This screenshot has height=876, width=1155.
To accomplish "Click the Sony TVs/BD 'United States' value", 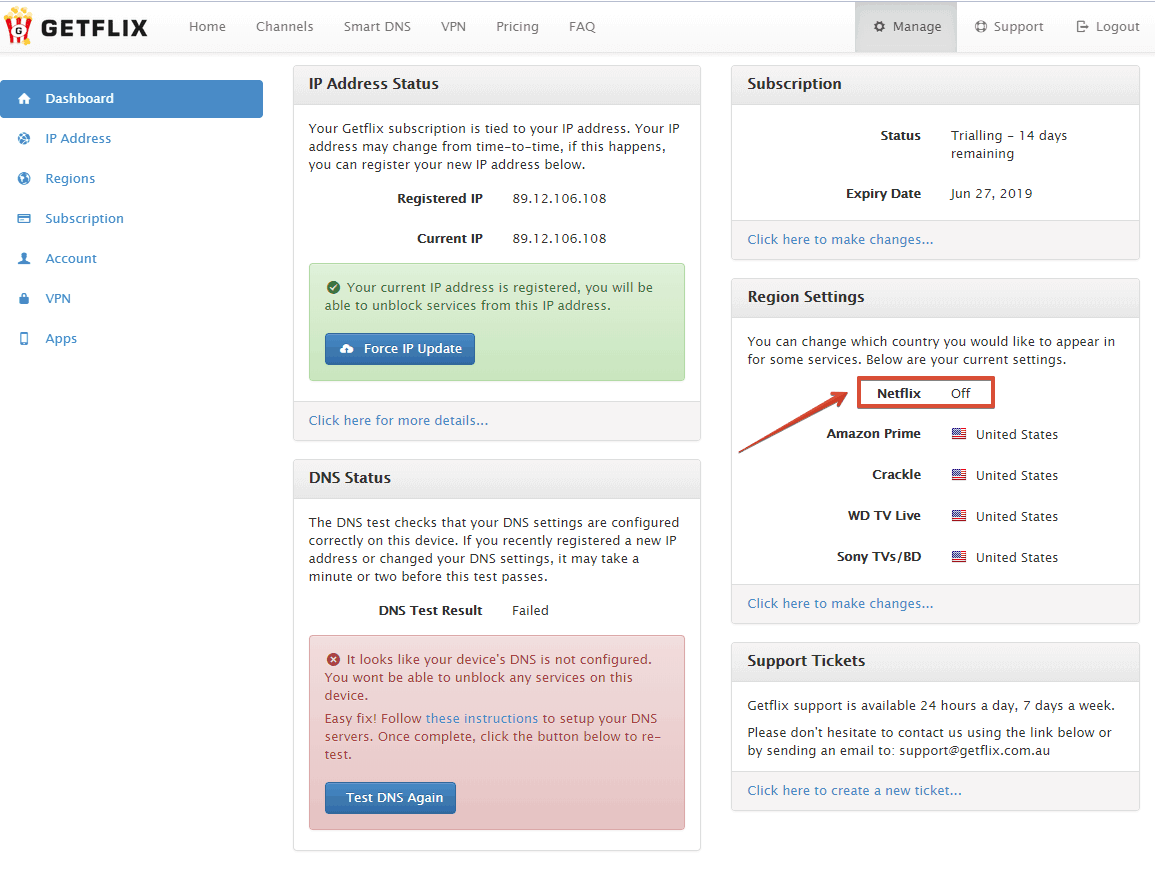I will pyautogui.click(x=1017, y=558).
